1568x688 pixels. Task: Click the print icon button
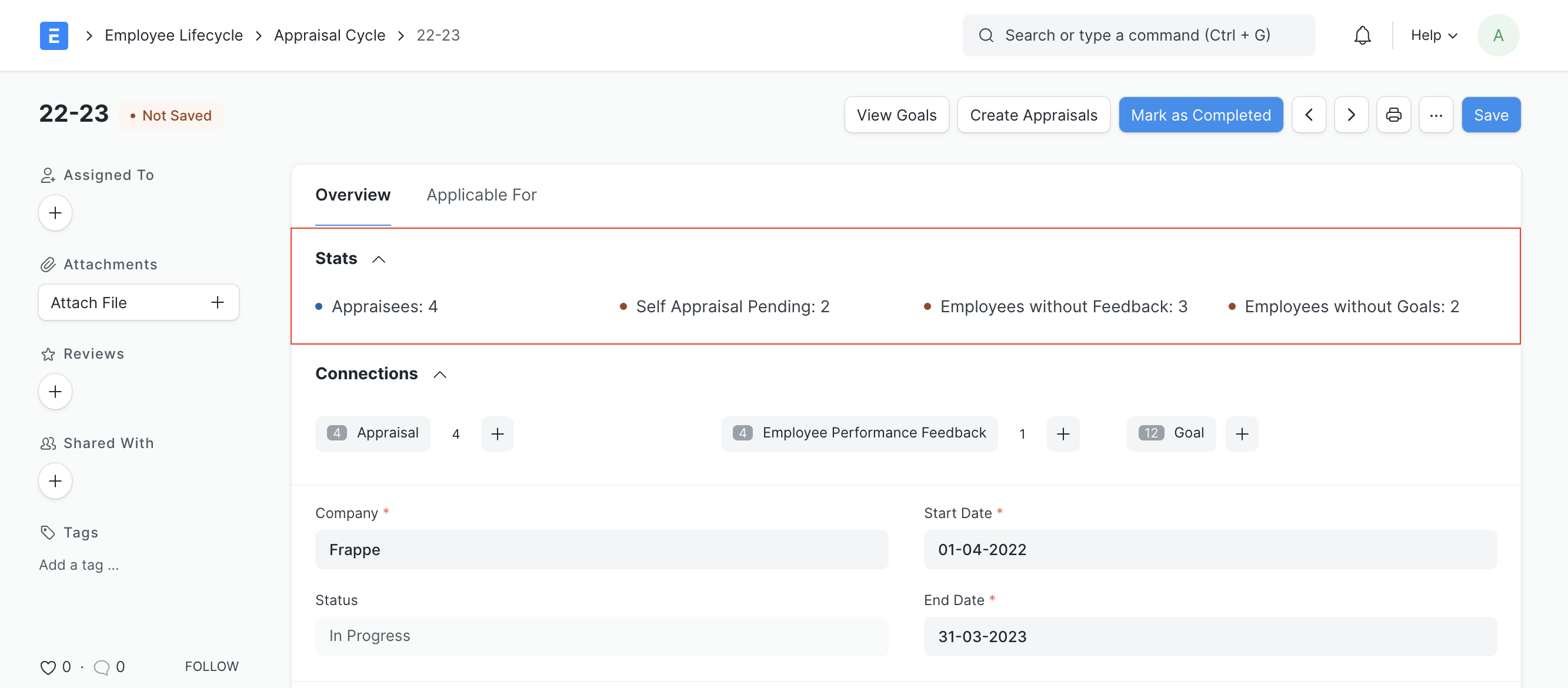1393,115
